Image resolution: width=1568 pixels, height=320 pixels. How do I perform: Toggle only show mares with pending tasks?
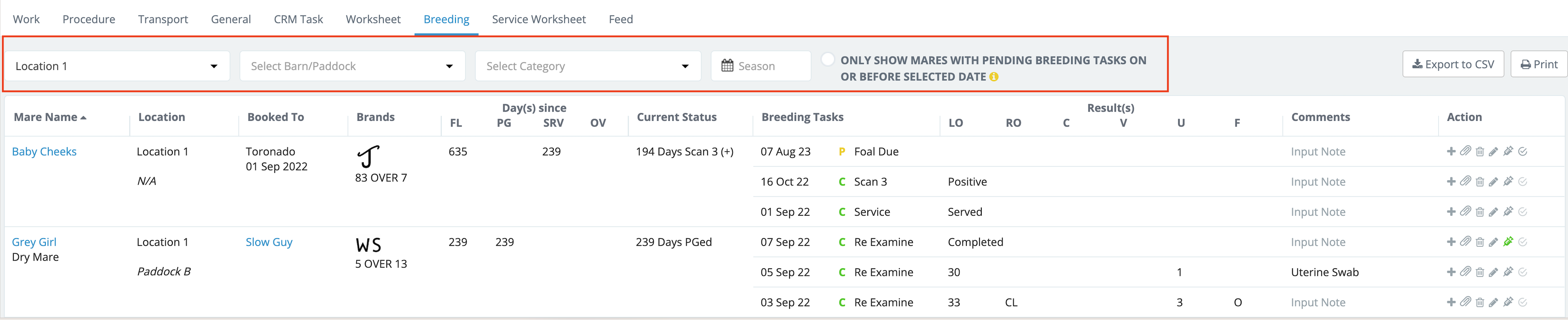click(827, 60)
